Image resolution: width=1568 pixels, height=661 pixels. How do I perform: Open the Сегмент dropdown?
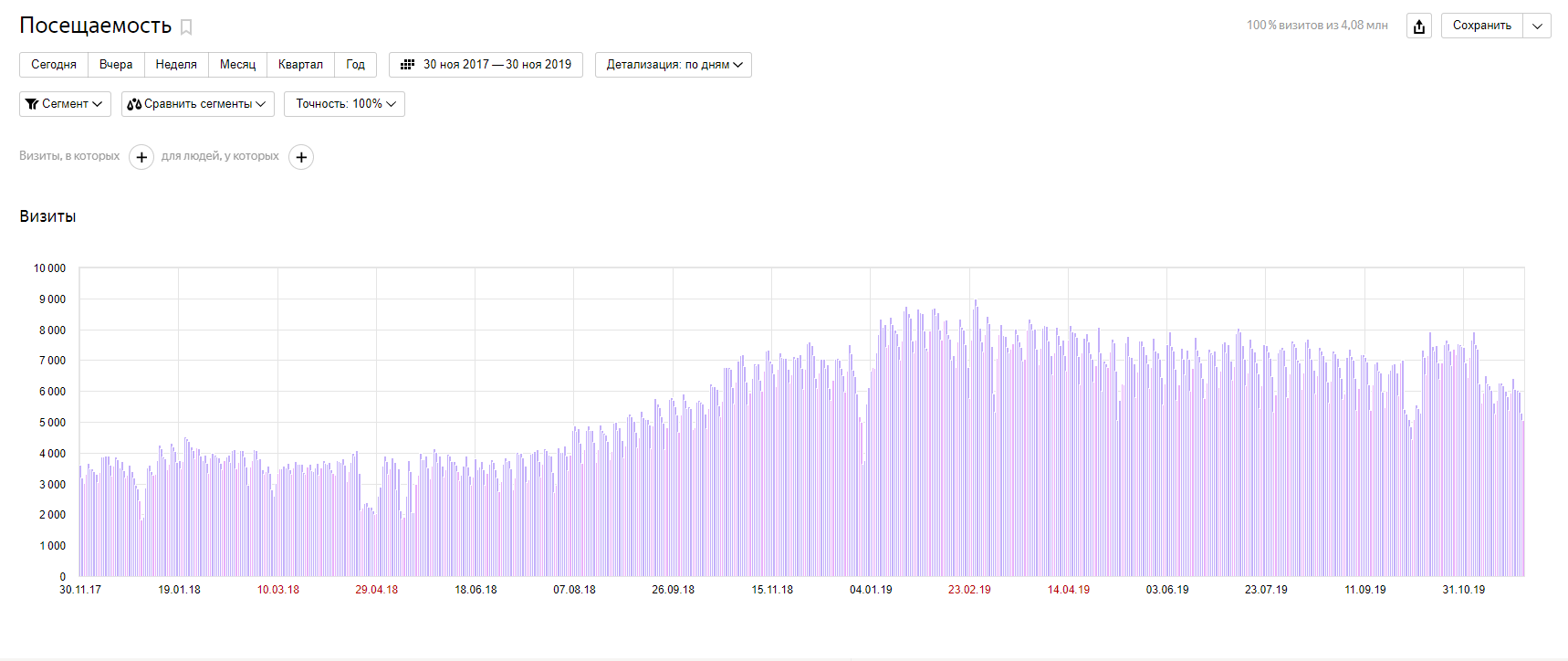pyautogui.click(x=65, y=104)
